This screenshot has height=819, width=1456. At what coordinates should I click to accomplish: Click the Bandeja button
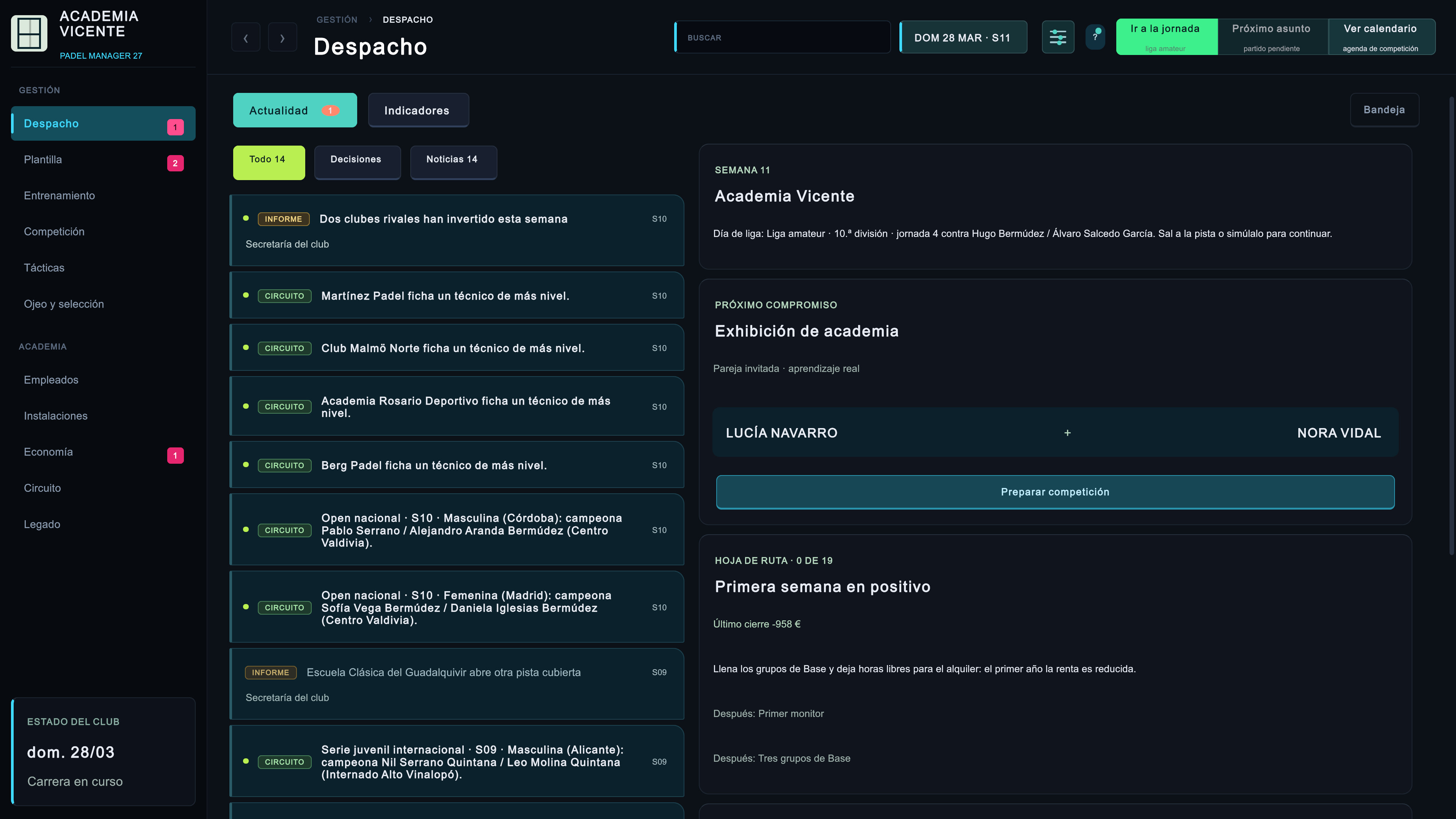1384,110
